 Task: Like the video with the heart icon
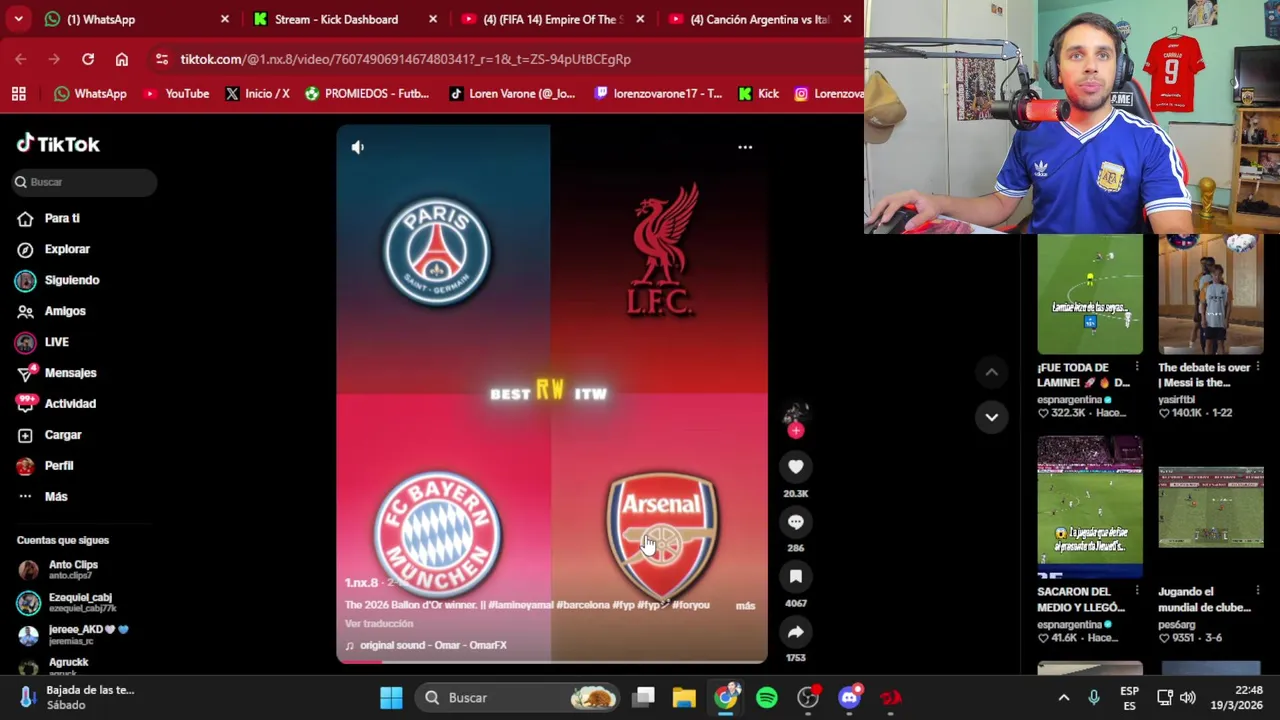point(796,466)
